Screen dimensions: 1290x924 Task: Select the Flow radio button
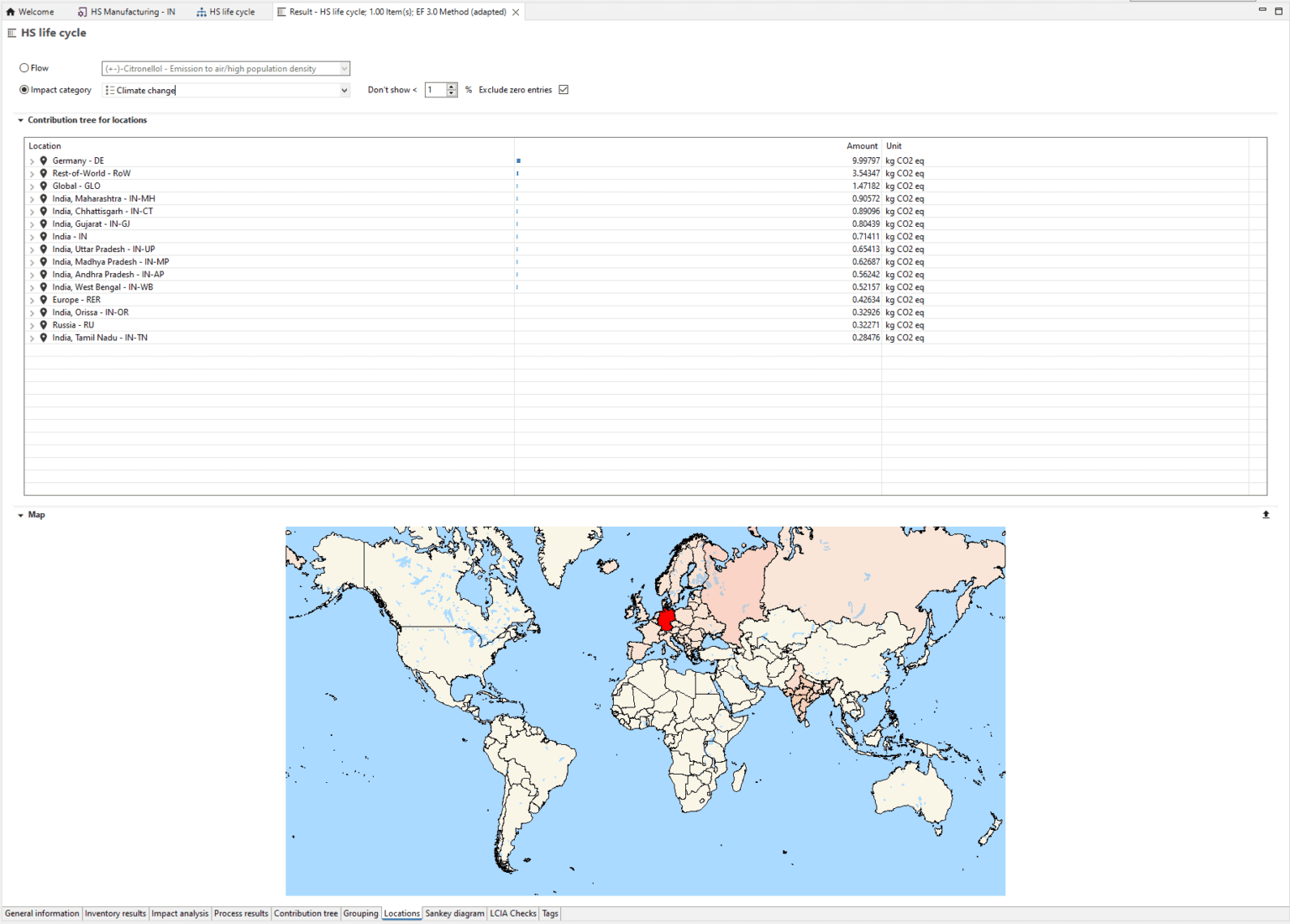pyautogui.click(x=24, y=68)
